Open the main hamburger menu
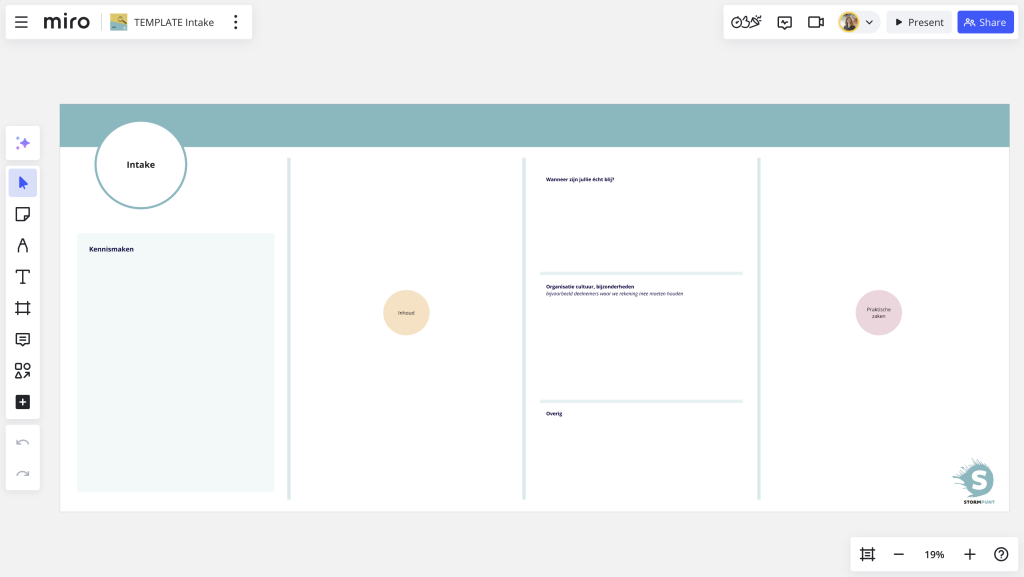Screen dimensions: 1024x577 click(x=21, y=22)
